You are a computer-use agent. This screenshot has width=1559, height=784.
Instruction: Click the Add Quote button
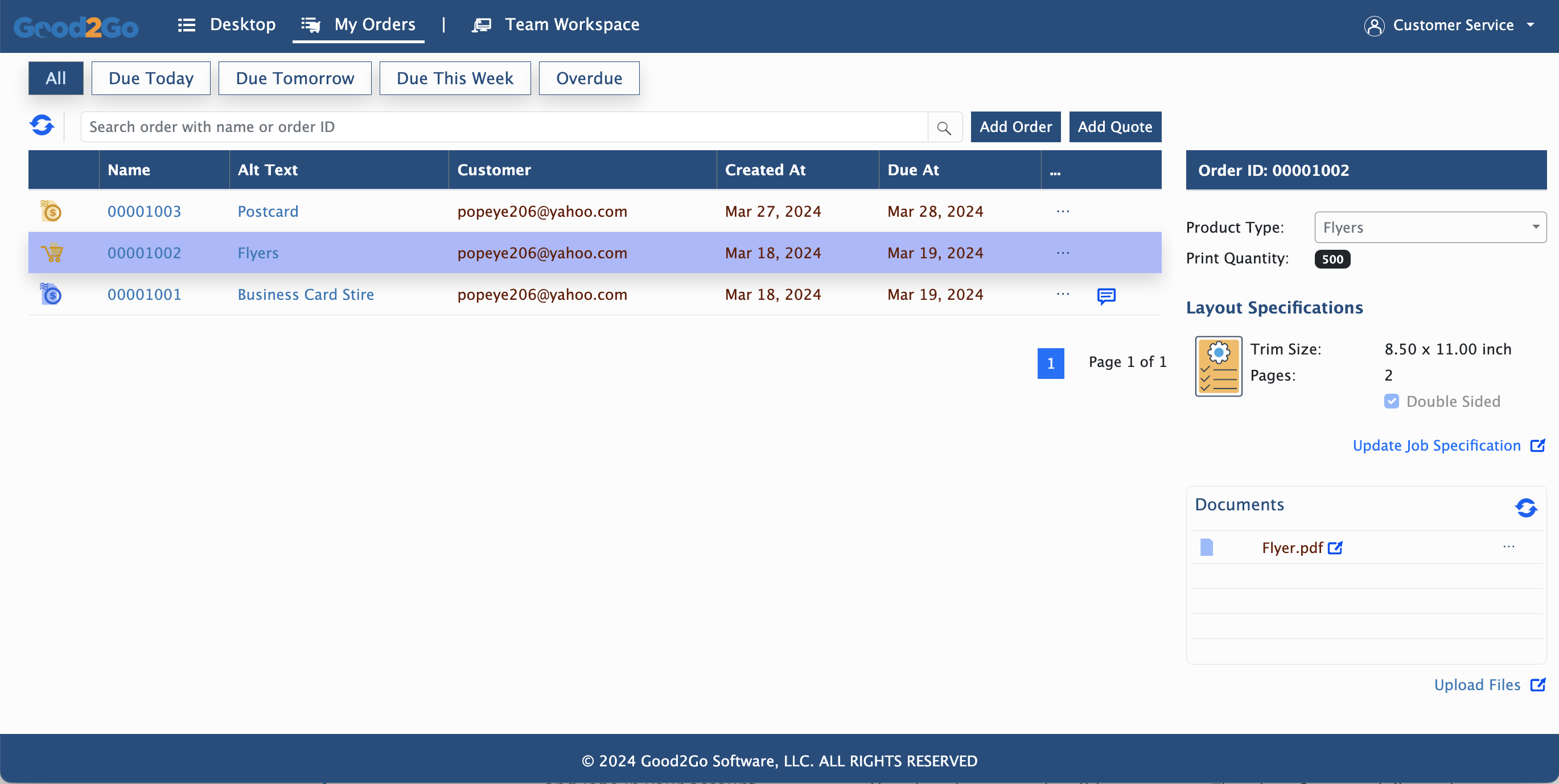pyautogui.click(x=1115, y=127)
